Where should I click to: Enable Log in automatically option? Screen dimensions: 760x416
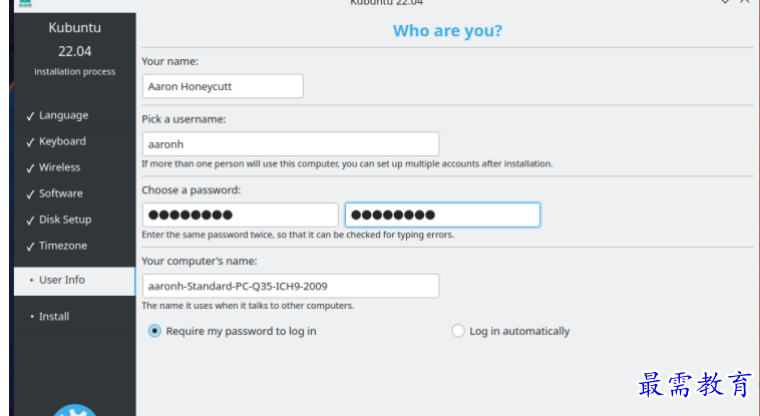pos(458,331)
